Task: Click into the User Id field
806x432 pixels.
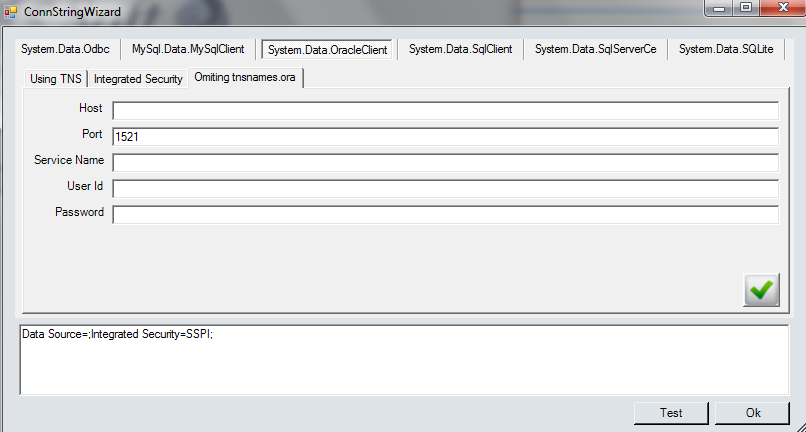Action: [446, 189]
